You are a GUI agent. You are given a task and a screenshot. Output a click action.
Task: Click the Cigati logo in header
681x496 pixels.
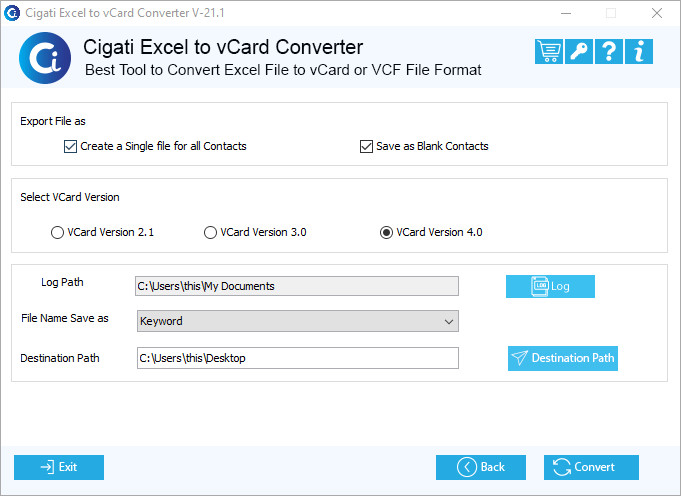[x=45, y=58]
